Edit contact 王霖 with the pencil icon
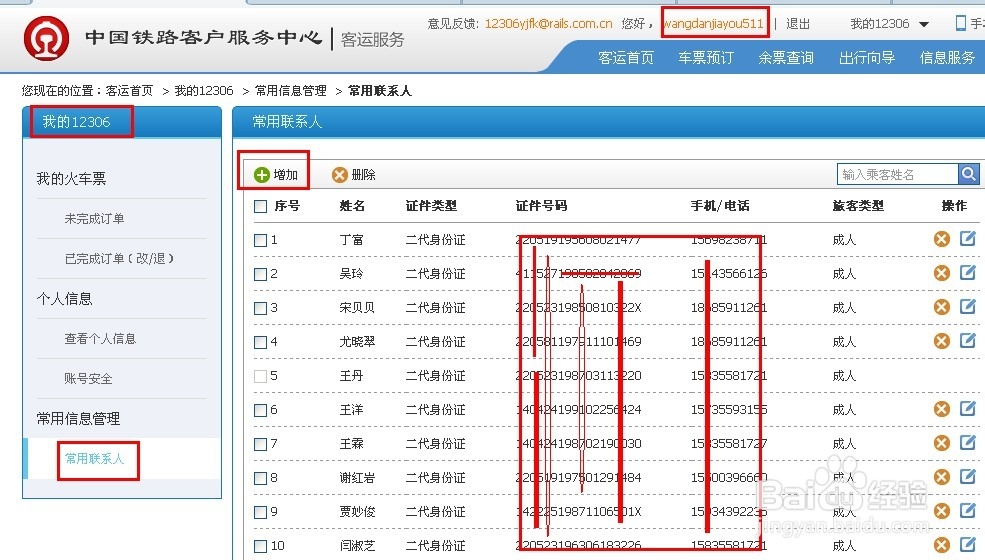This screenshot has width=985, height=560. [x=967, y=442]
